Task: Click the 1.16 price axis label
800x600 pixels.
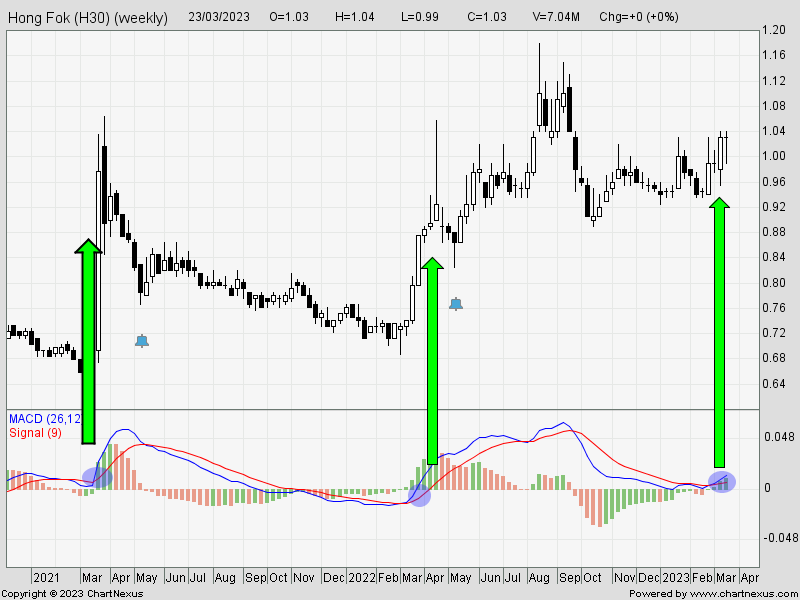Action: [x=773, y=55]
